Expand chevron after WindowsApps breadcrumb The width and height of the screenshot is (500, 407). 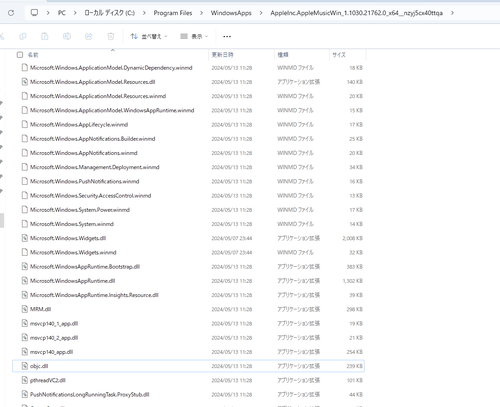tap(261, 13)
